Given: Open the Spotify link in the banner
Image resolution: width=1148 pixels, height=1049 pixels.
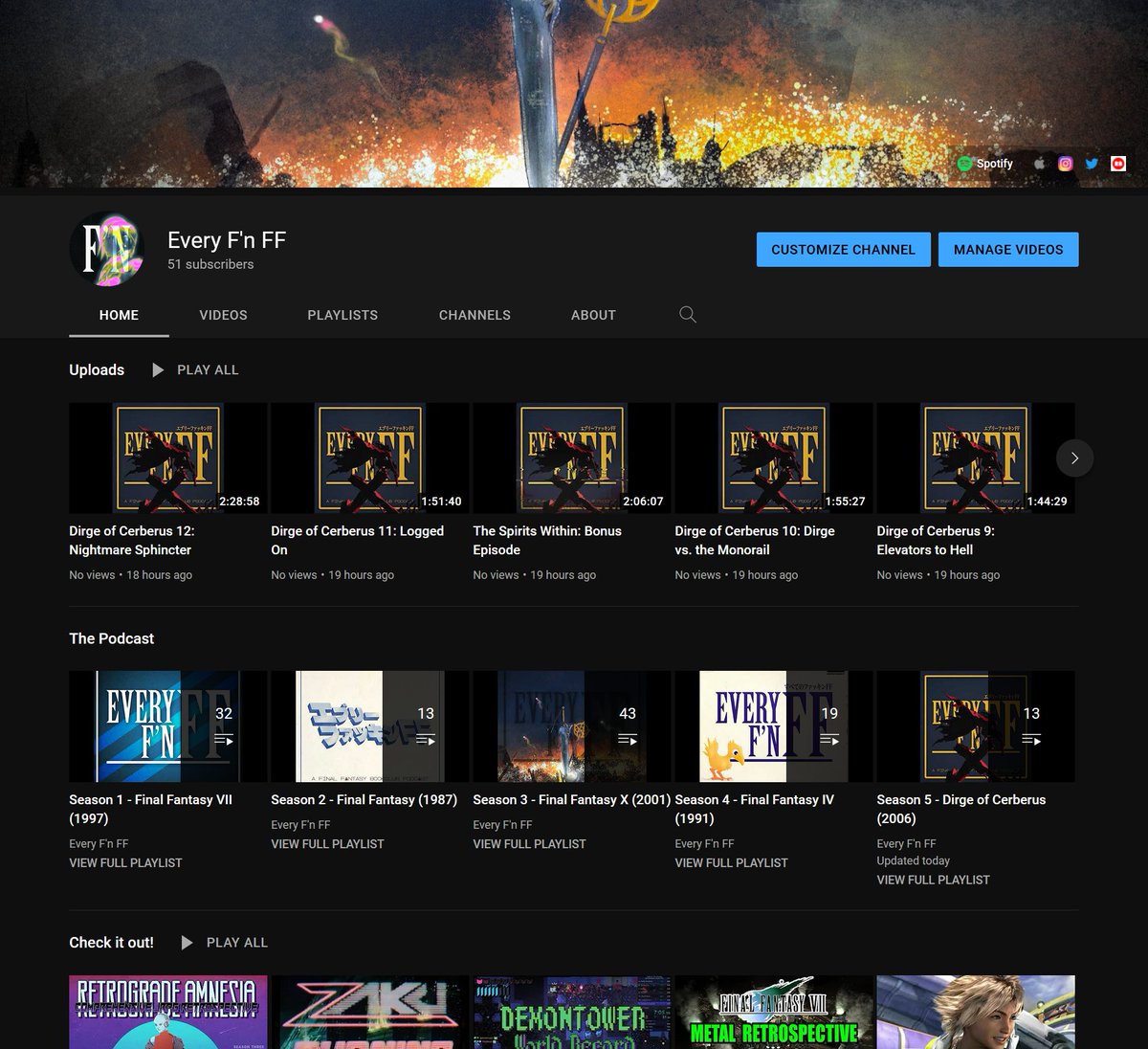Looking at the screenshot, I should (984, 164).
